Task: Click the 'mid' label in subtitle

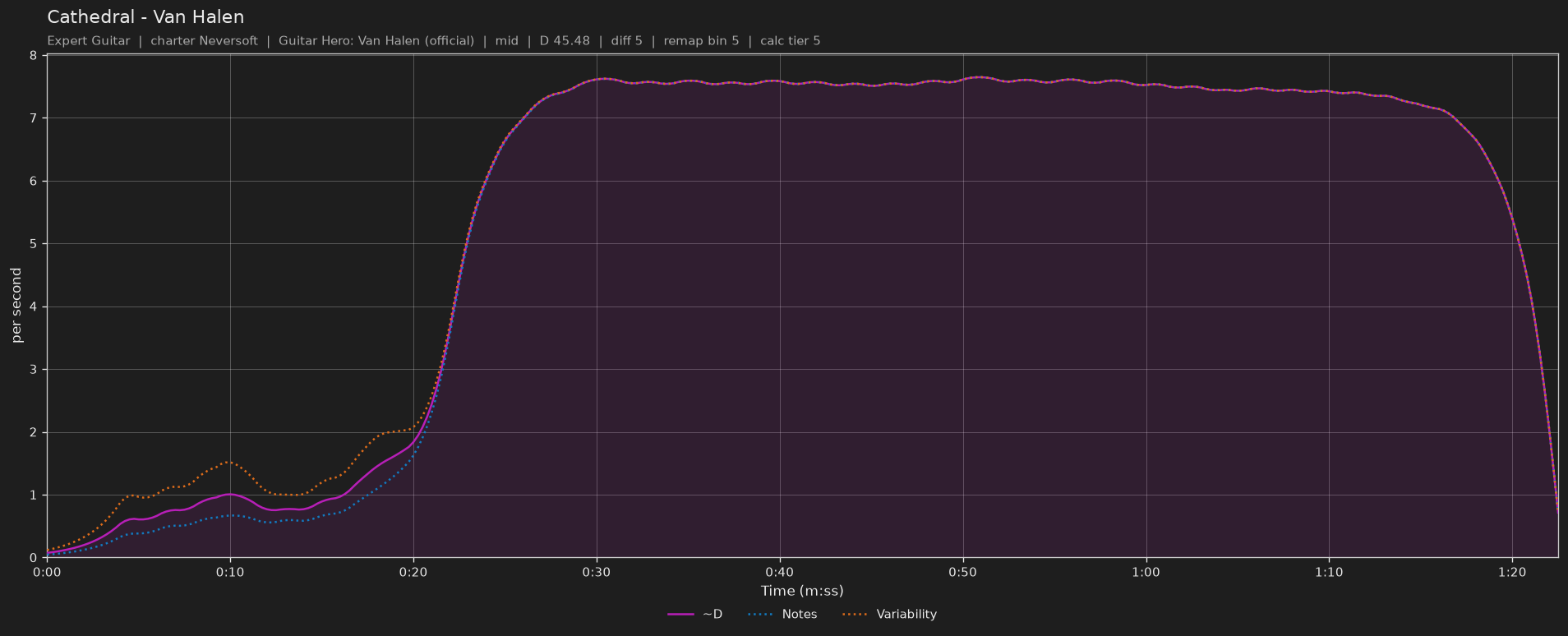Action: 507,41
